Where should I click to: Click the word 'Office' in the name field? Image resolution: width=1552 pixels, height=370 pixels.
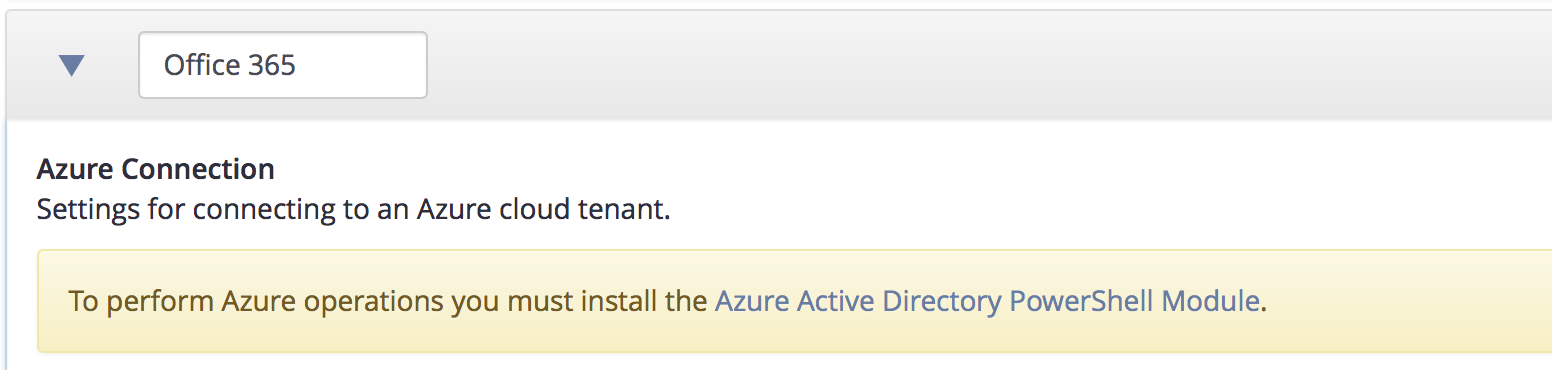[200, 66]
